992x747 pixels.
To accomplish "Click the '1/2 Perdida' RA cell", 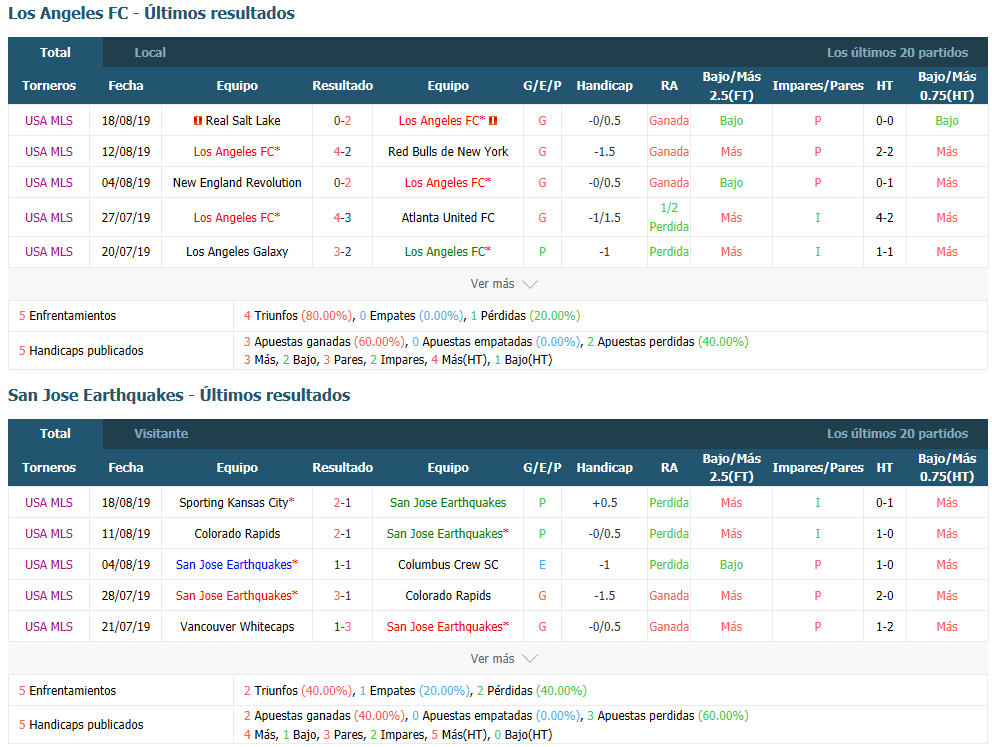I will (x=669, y=217).
